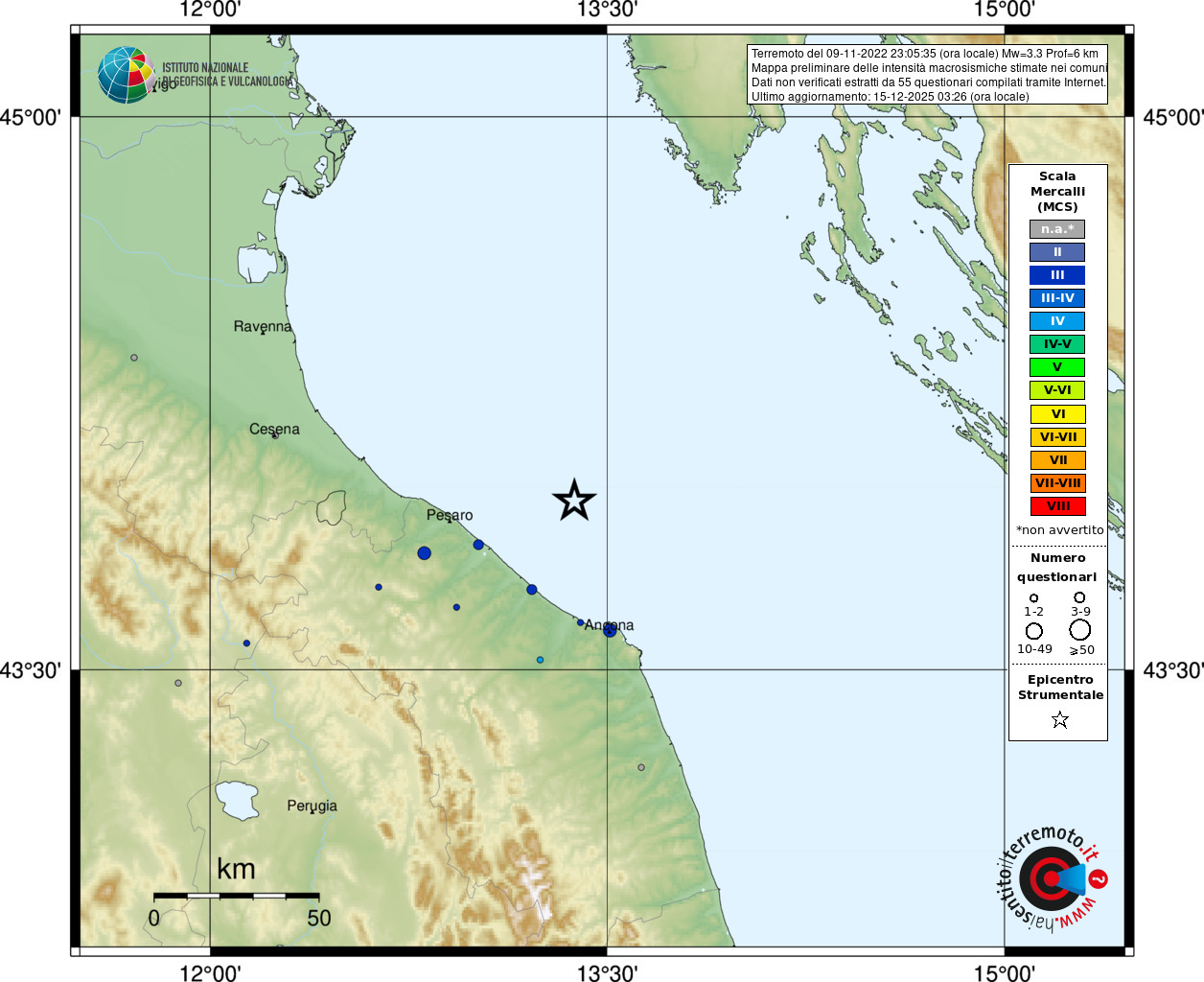
Task: Click the Cesena city label
Action: (274, 429)
